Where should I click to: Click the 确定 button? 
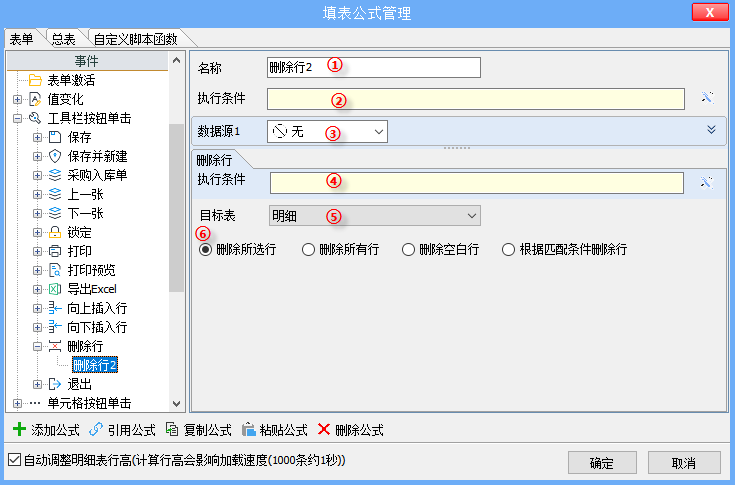(602, 463)
